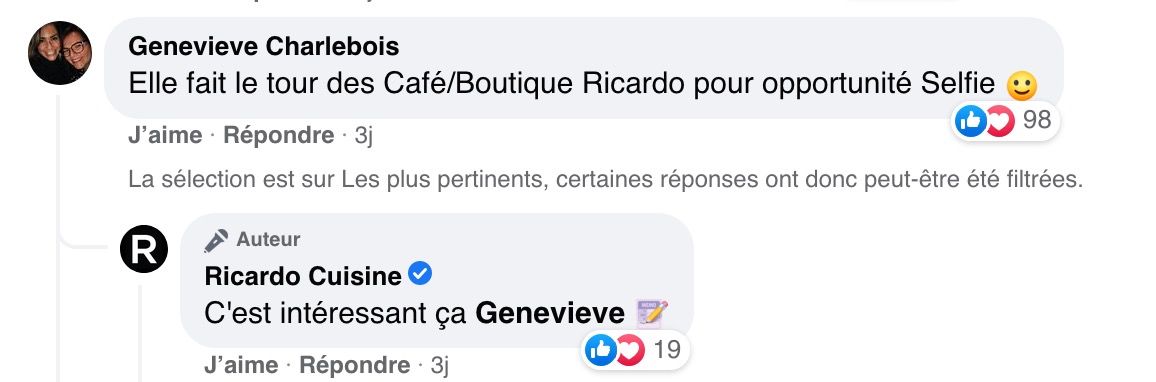Click Répondre under Genevieve's comment
Image resolution: width=1156 pixels, height=382 pixels.
(x=279, y=136)
